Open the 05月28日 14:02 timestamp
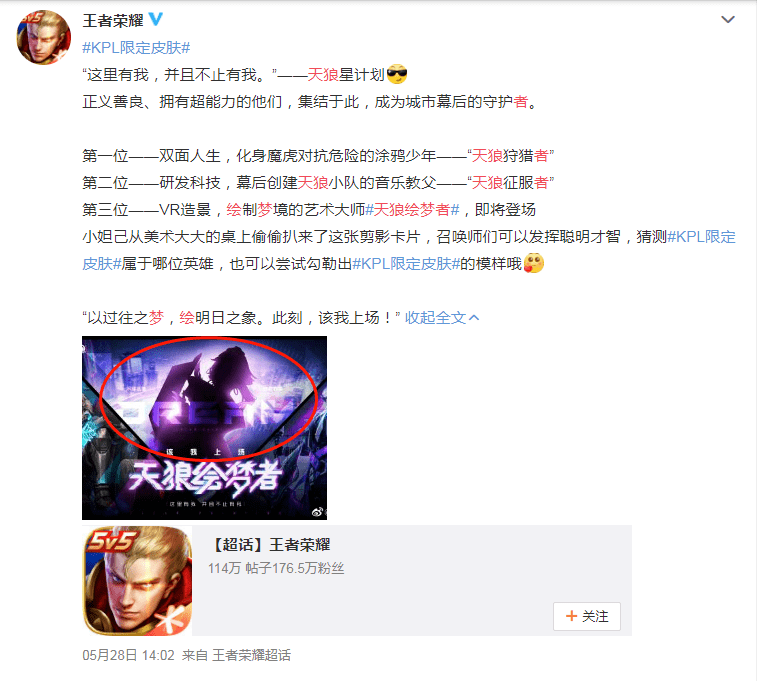 (x=128, y=655)
